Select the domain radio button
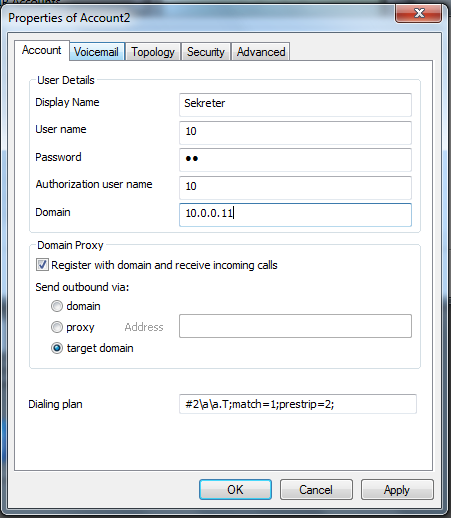 pos(57,306)
